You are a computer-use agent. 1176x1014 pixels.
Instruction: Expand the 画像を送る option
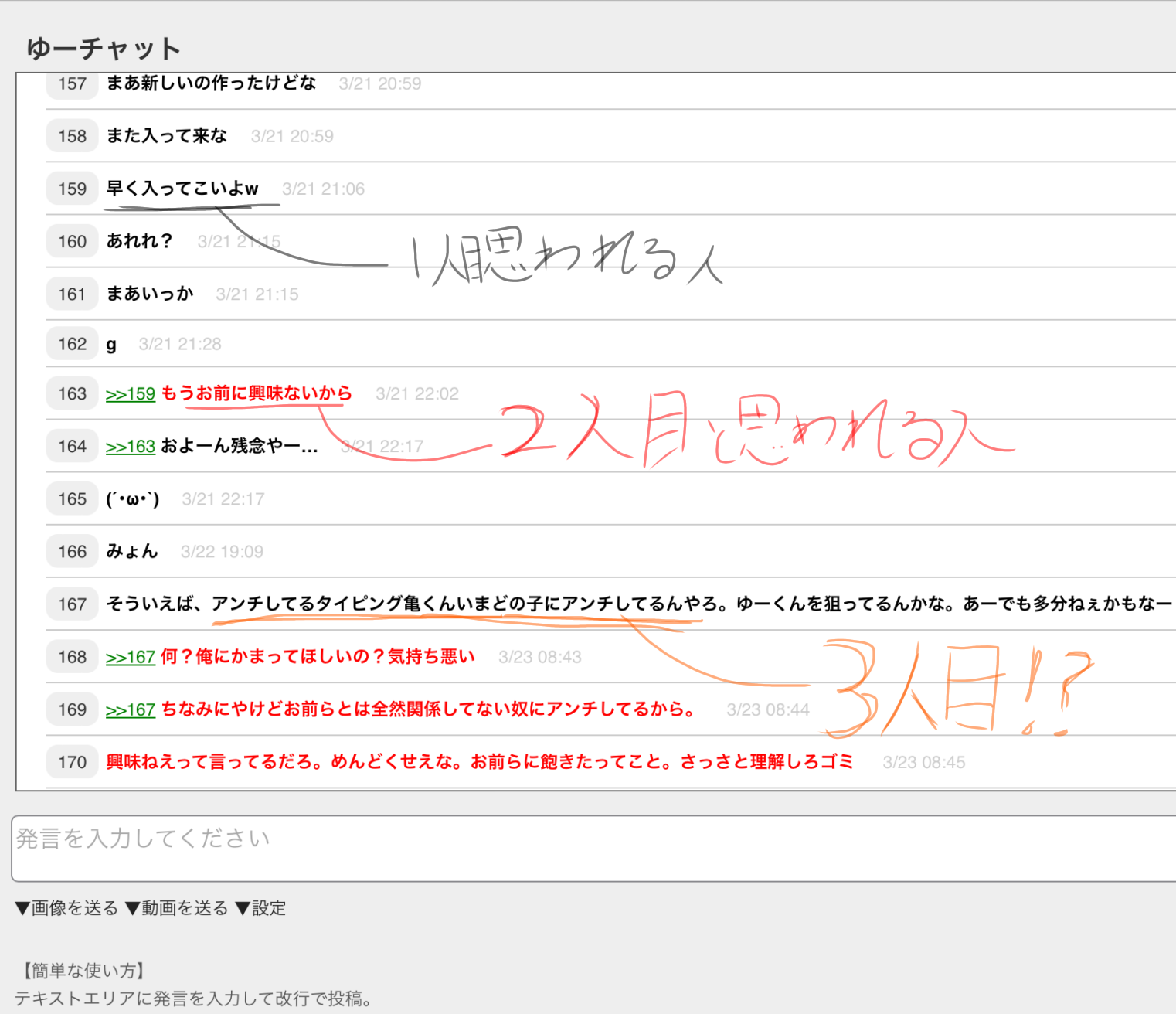67,908
